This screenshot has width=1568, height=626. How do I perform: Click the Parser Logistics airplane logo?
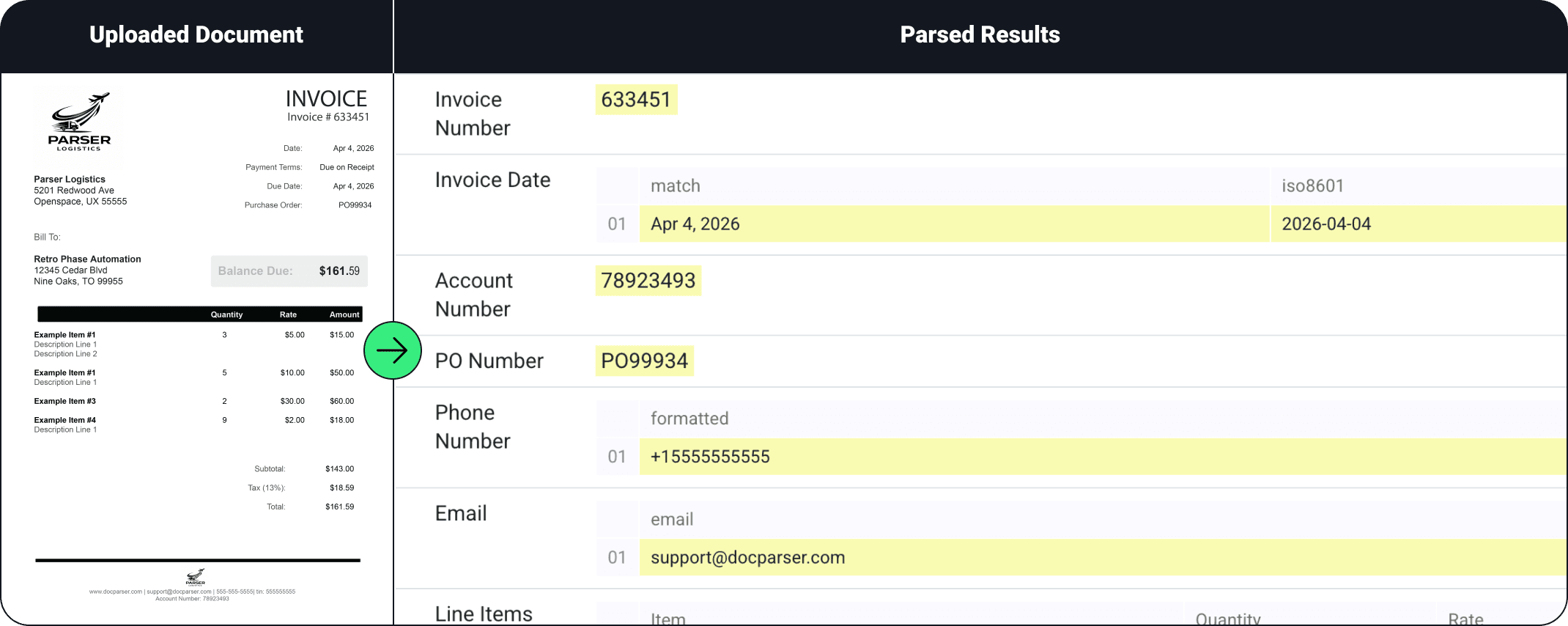tap(80, 122)
